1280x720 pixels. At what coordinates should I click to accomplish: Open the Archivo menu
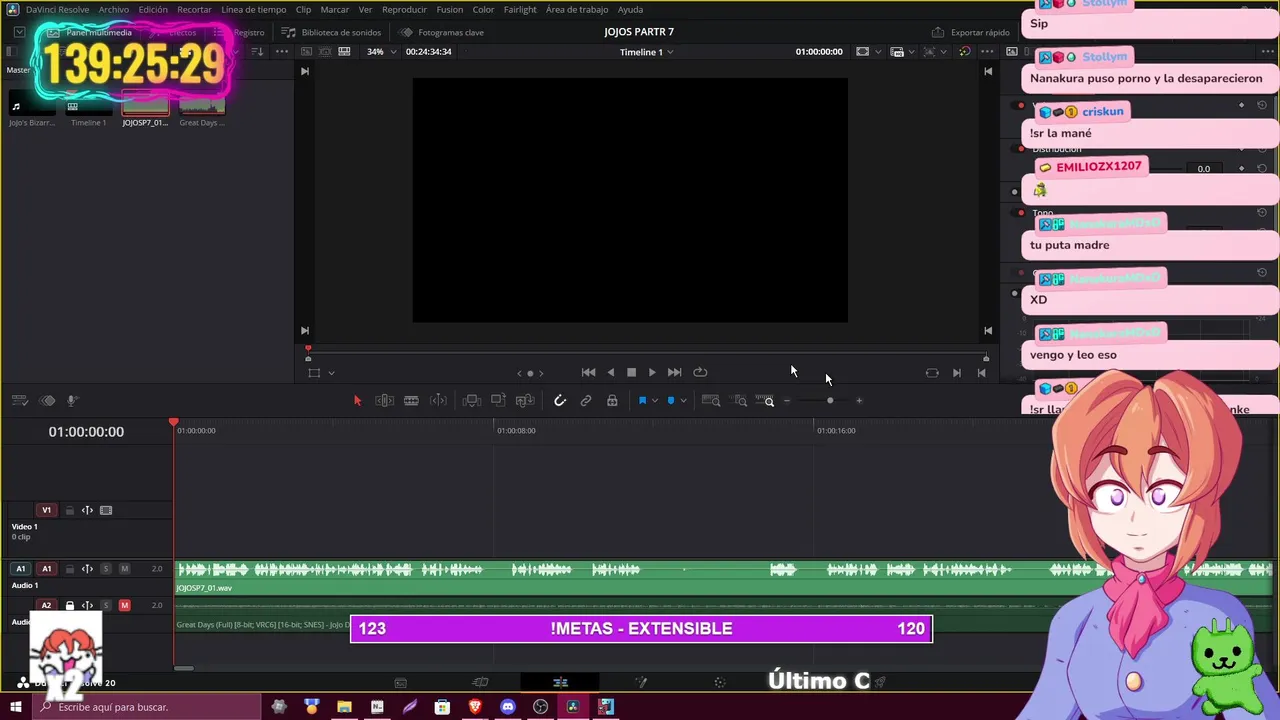tap(114, 9)
